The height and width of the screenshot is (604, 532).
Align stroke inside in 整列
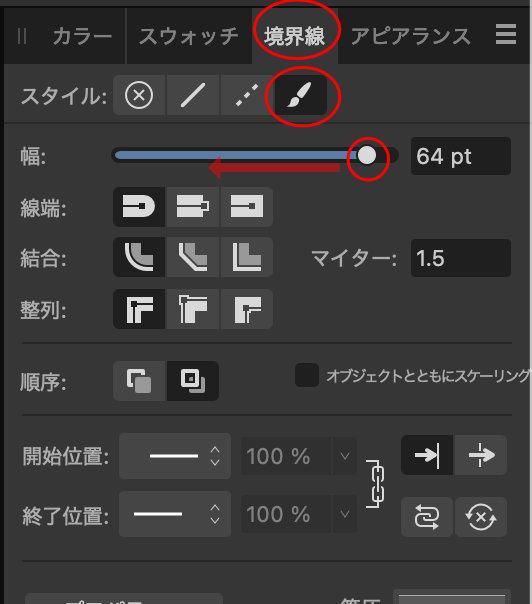point(193,309)
